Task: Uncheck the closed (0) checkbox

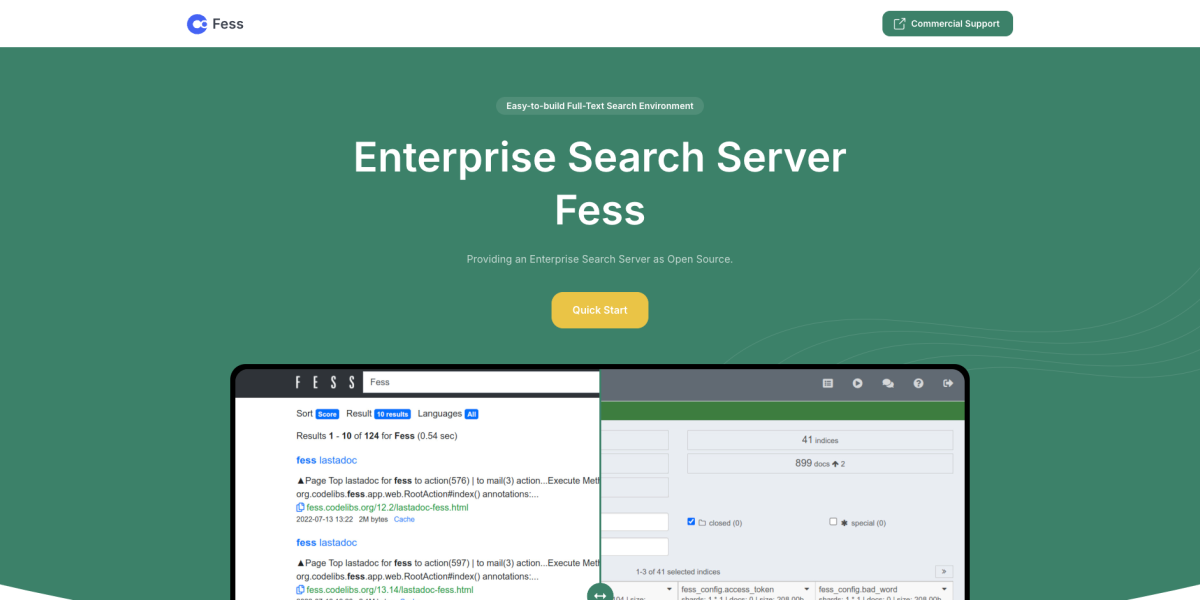Action: (691, 522)
